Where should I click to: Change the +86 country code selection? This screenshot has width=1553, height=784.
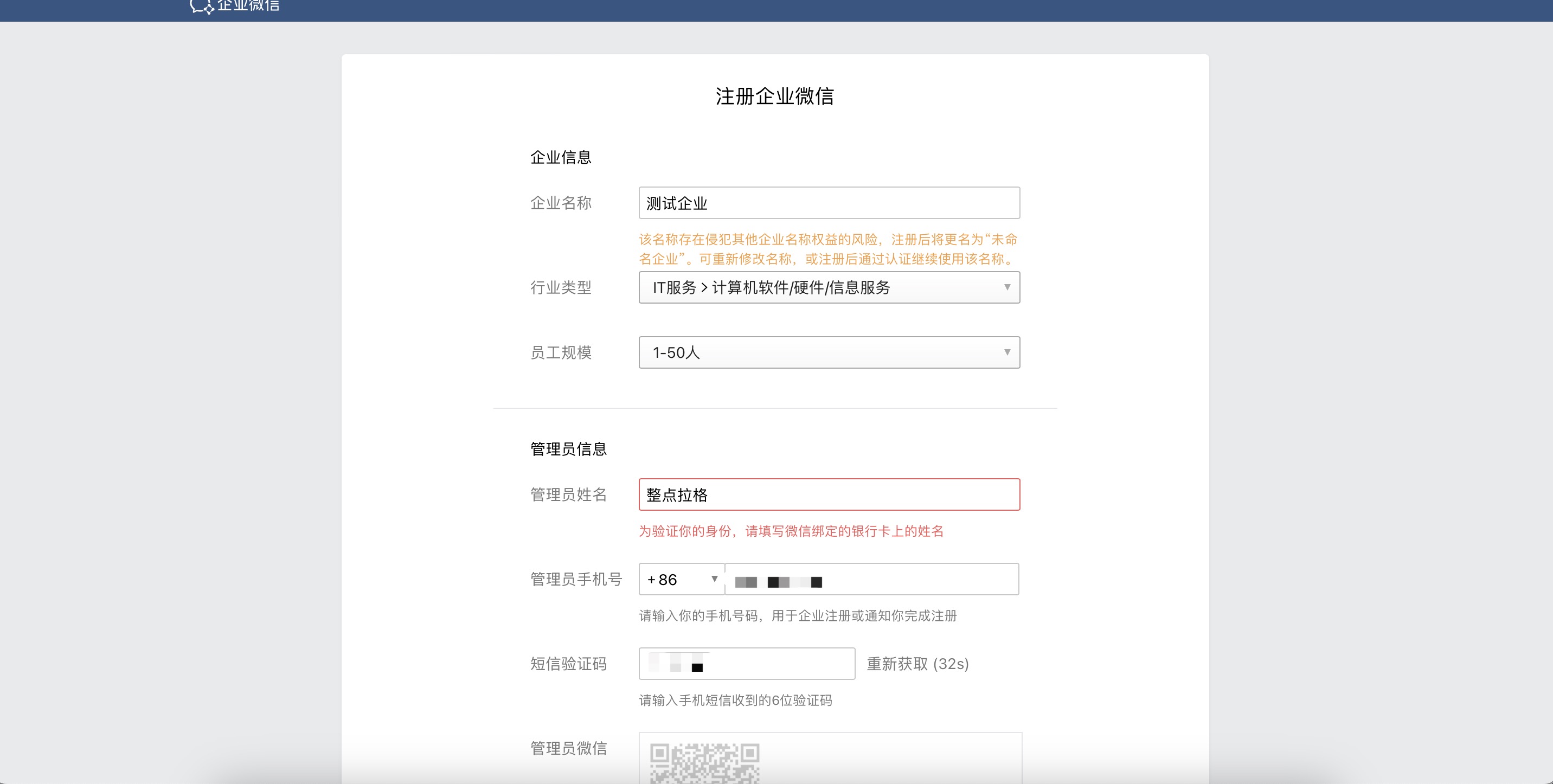tap(681, 580)
